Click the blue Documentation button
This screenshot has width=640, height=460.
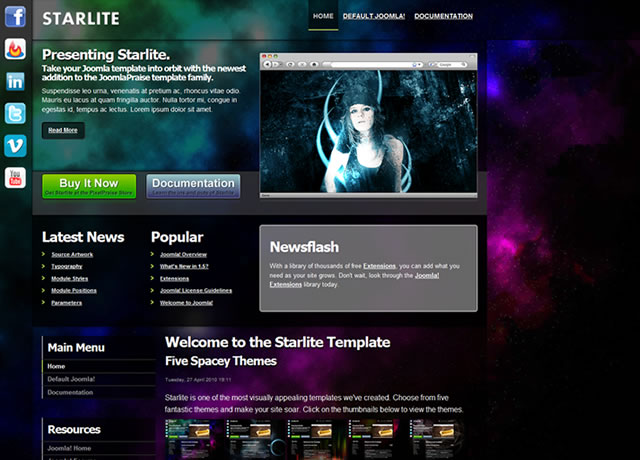pos(193,186)
